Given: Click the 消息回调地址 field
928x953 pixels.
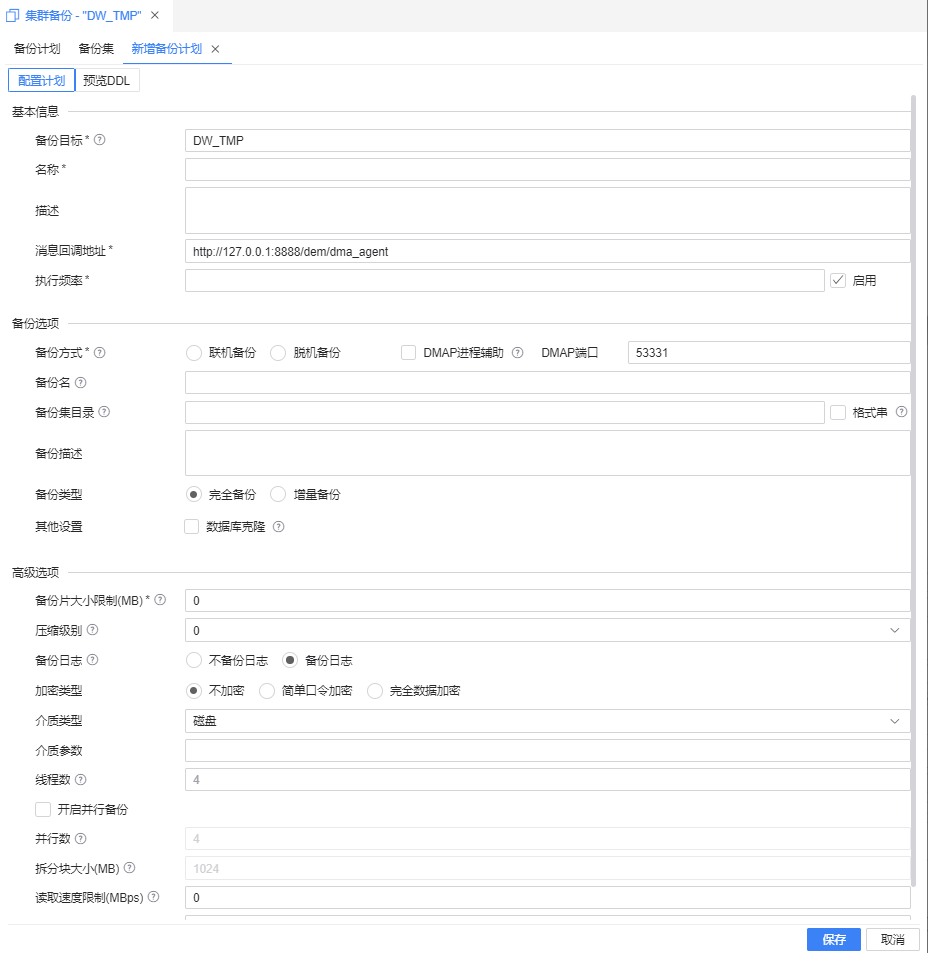Looking at the screenshot, I should click(x=548, y=251).
